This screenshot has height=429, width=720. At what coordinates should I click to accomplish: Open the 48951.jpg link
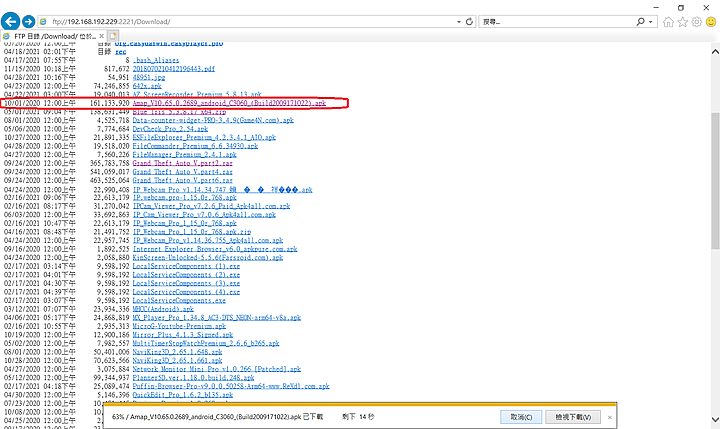[x=149, y=78]
